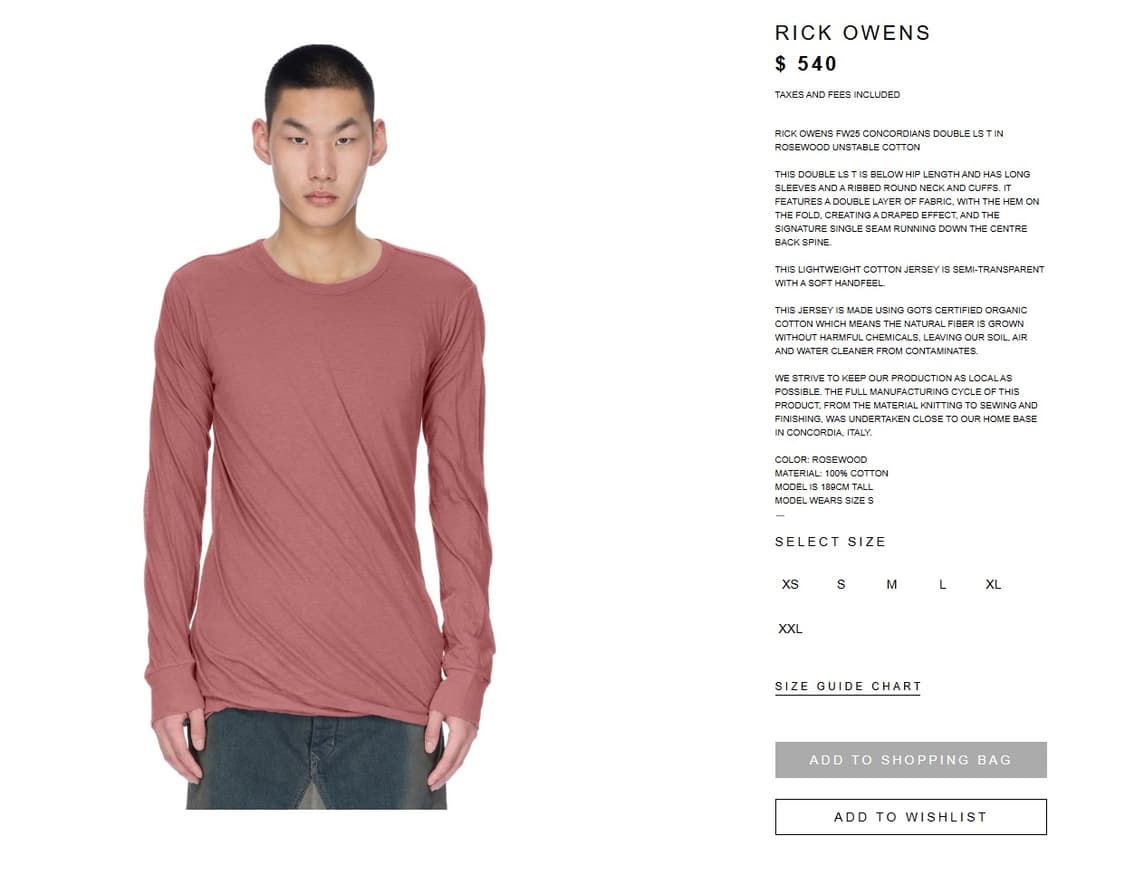This screenshot has height=874, width=1125.
Task: Add the item to wishlist
Action: click(910, 817)
